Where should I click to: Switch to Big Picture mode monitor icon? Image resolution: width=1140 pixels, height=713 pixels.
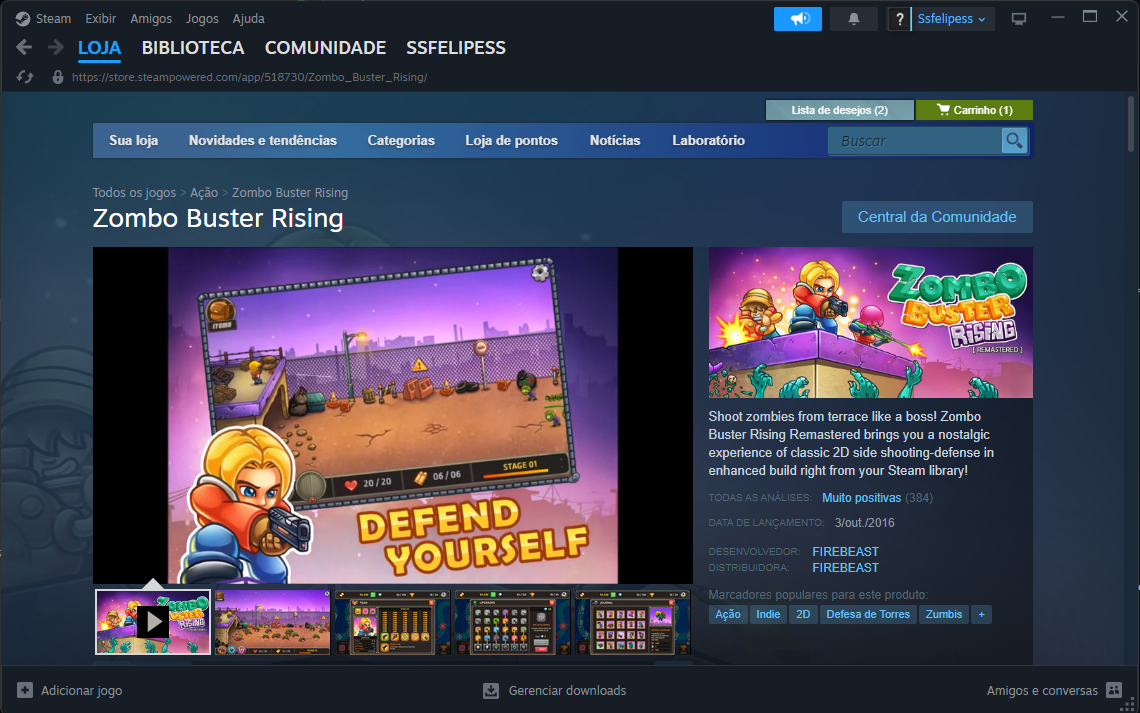[x=1019, y=19]
